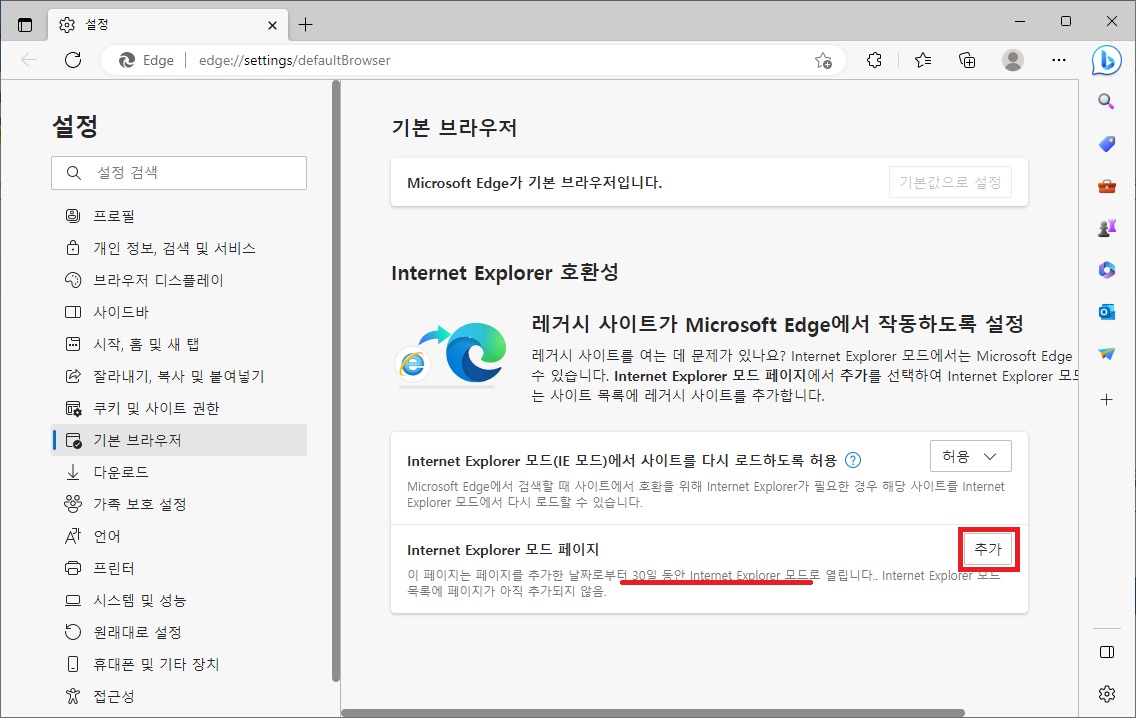Open 시작, 홈 및 새 탭 section
This screenshot has width=1136, height=718.
pos(179,344)
